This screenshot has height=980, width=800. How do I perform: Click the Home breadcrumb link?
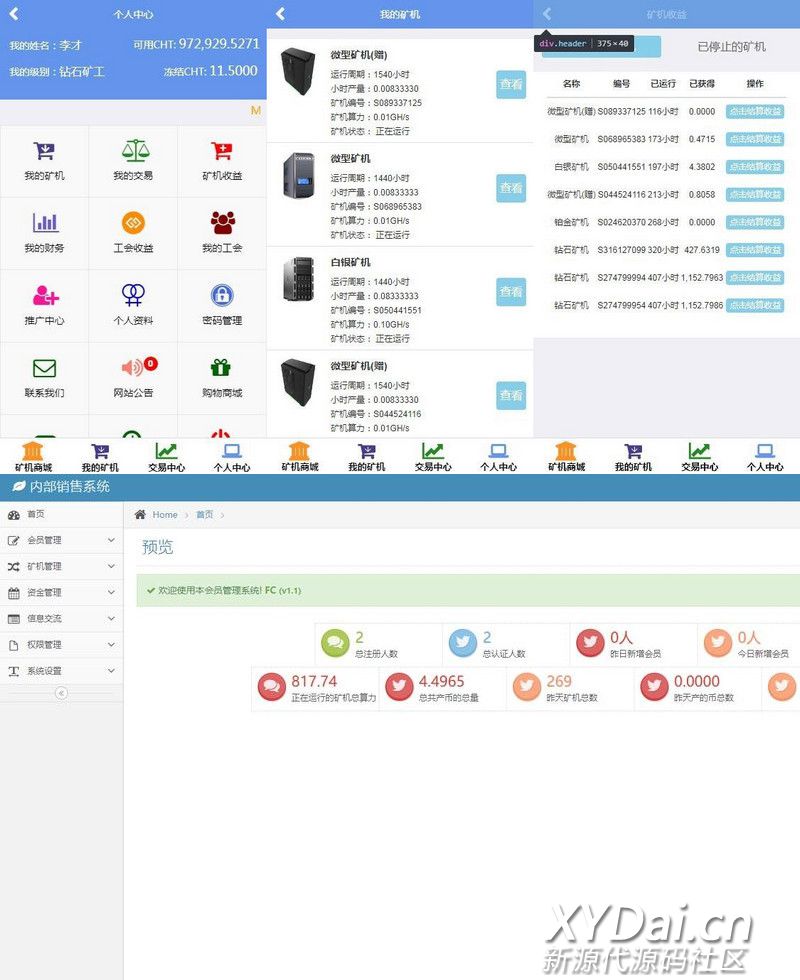[x=165, y=514]
